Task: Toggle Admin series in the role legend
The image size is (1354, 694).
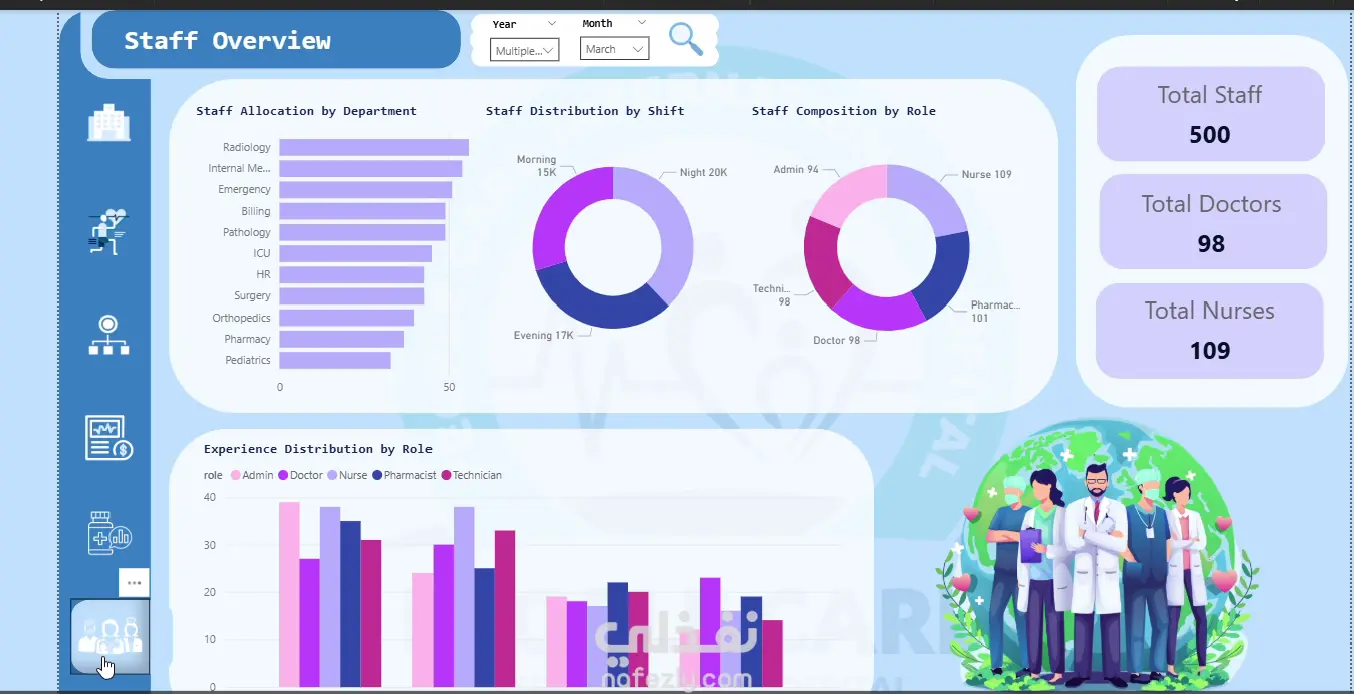Action: [x=252, y=475]
